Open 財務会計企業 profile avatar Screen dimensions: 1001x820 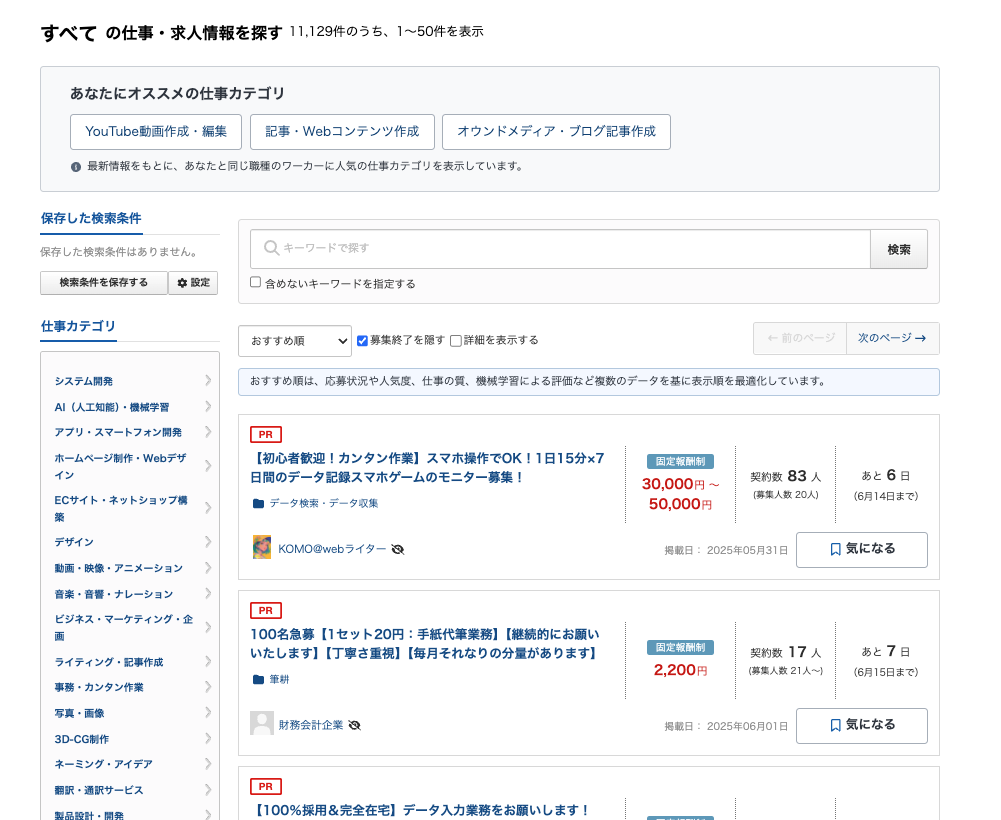tap(262, 724)
